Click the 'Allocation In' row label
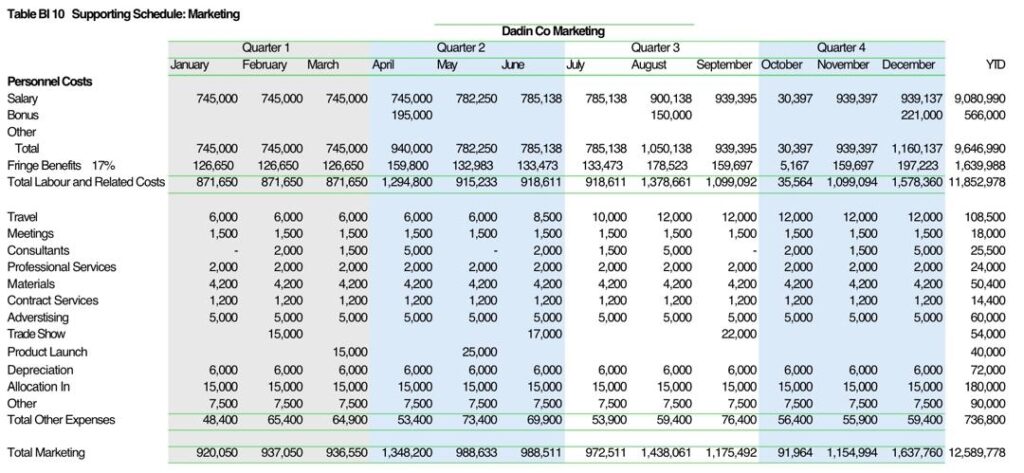Image resolution: width=1024 pixels, height=473 pixels. coord(38,387)
